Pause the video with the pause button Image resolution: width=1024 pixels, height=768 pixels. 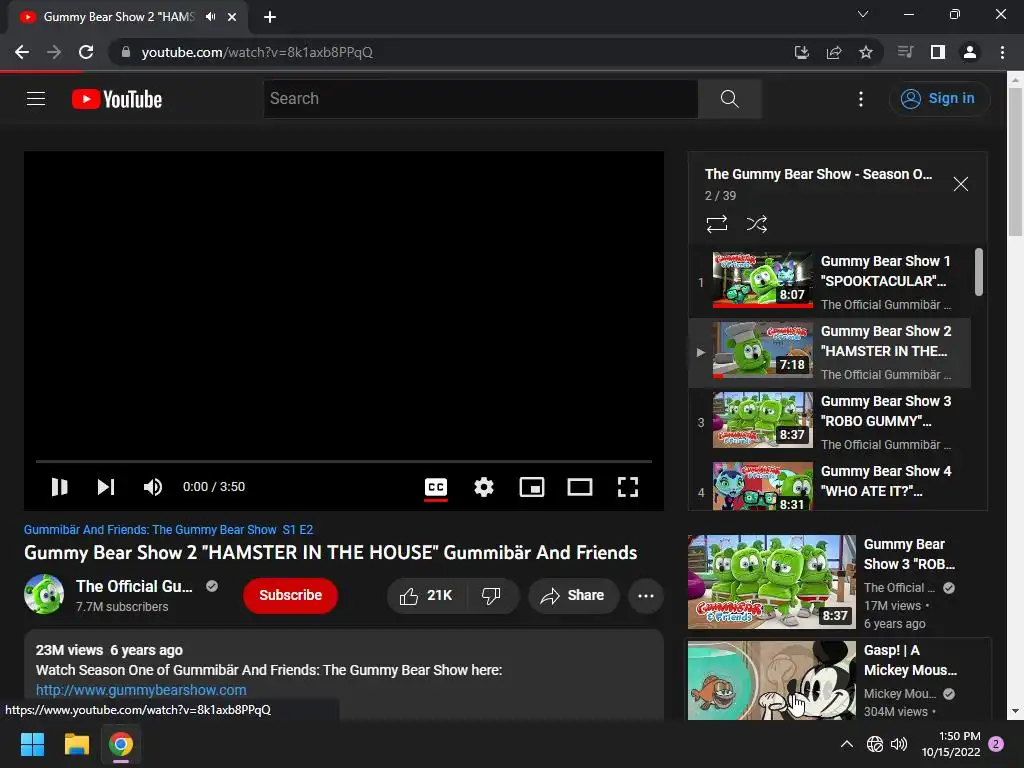[59, 487]
